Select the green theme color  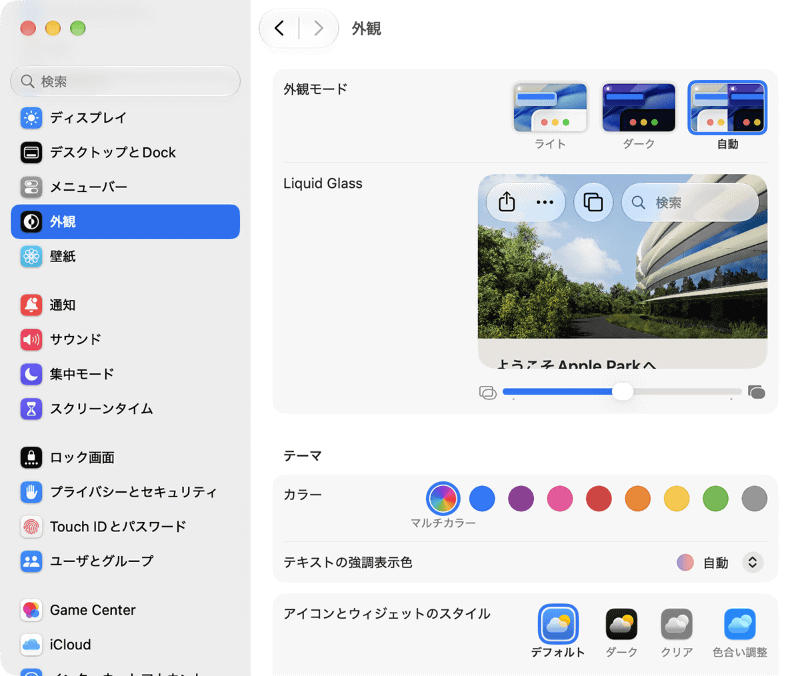715,498
